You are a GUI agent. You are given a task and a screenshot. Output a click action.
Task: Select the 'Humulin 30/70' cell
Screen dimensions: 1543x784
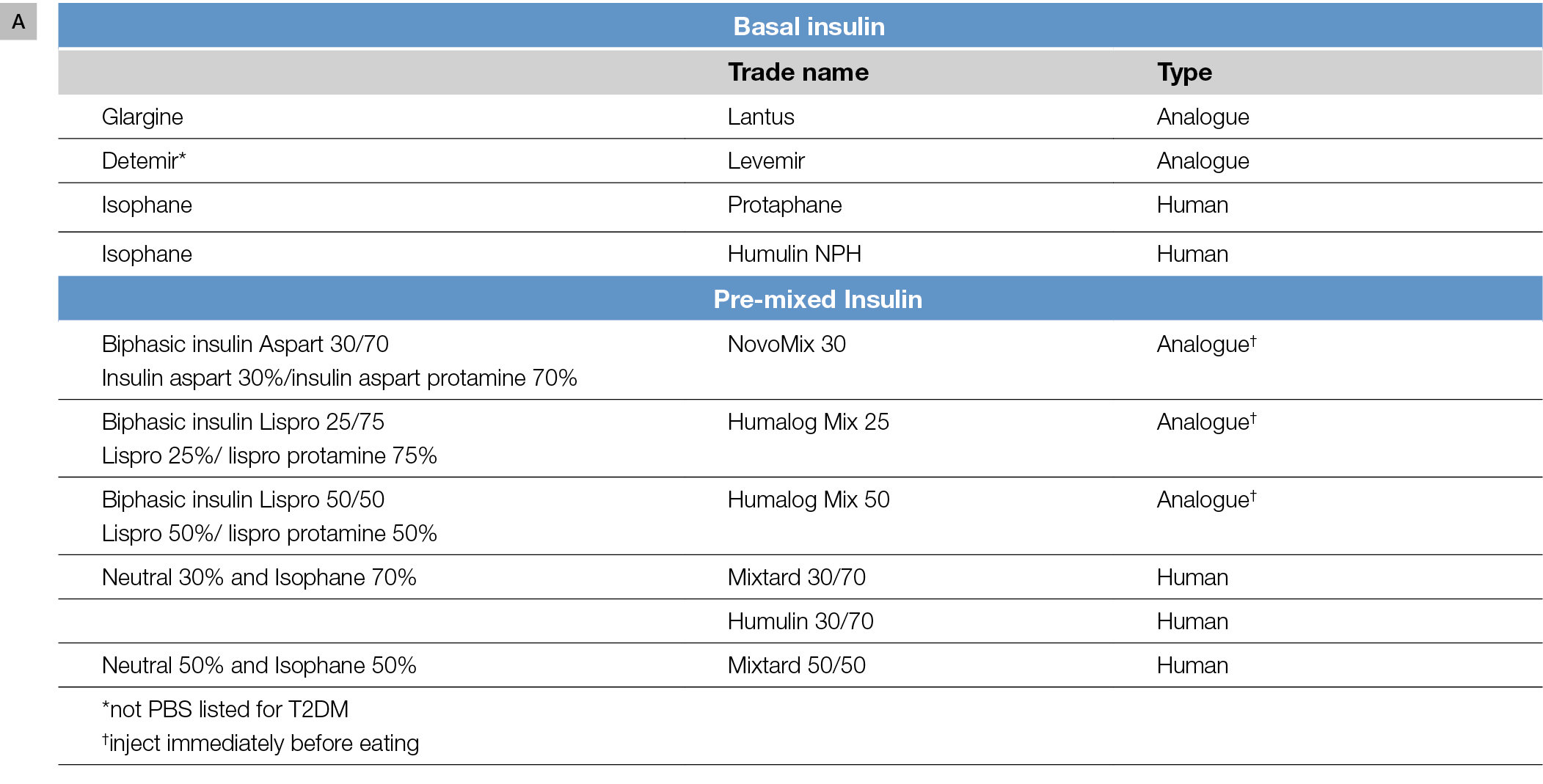point(800,622)
